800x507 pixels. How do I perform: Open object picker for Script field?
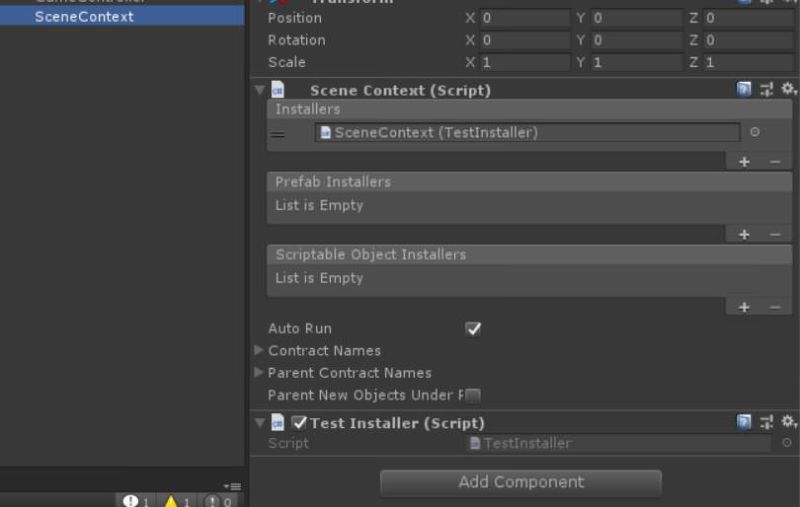[x=787, y=443]
